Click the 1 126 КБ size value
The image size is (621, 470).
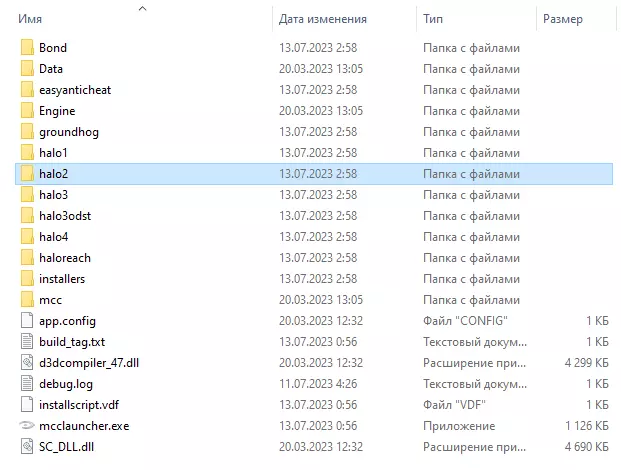[x=587, y=426]
